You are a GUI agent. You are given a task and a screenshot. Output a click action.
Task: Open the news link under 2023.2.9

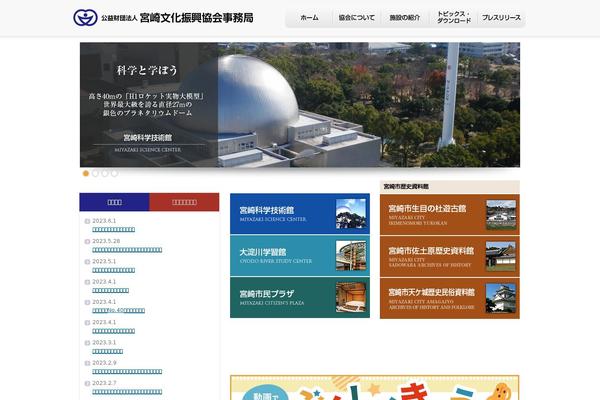[127, 372]
